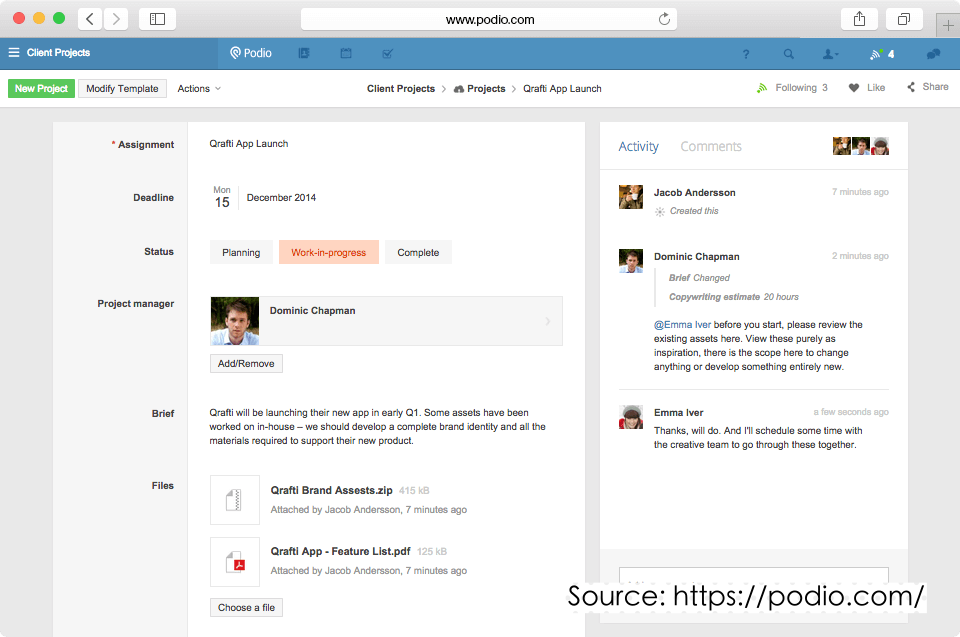Click Dominic Chapman name in activity stream

696,257
